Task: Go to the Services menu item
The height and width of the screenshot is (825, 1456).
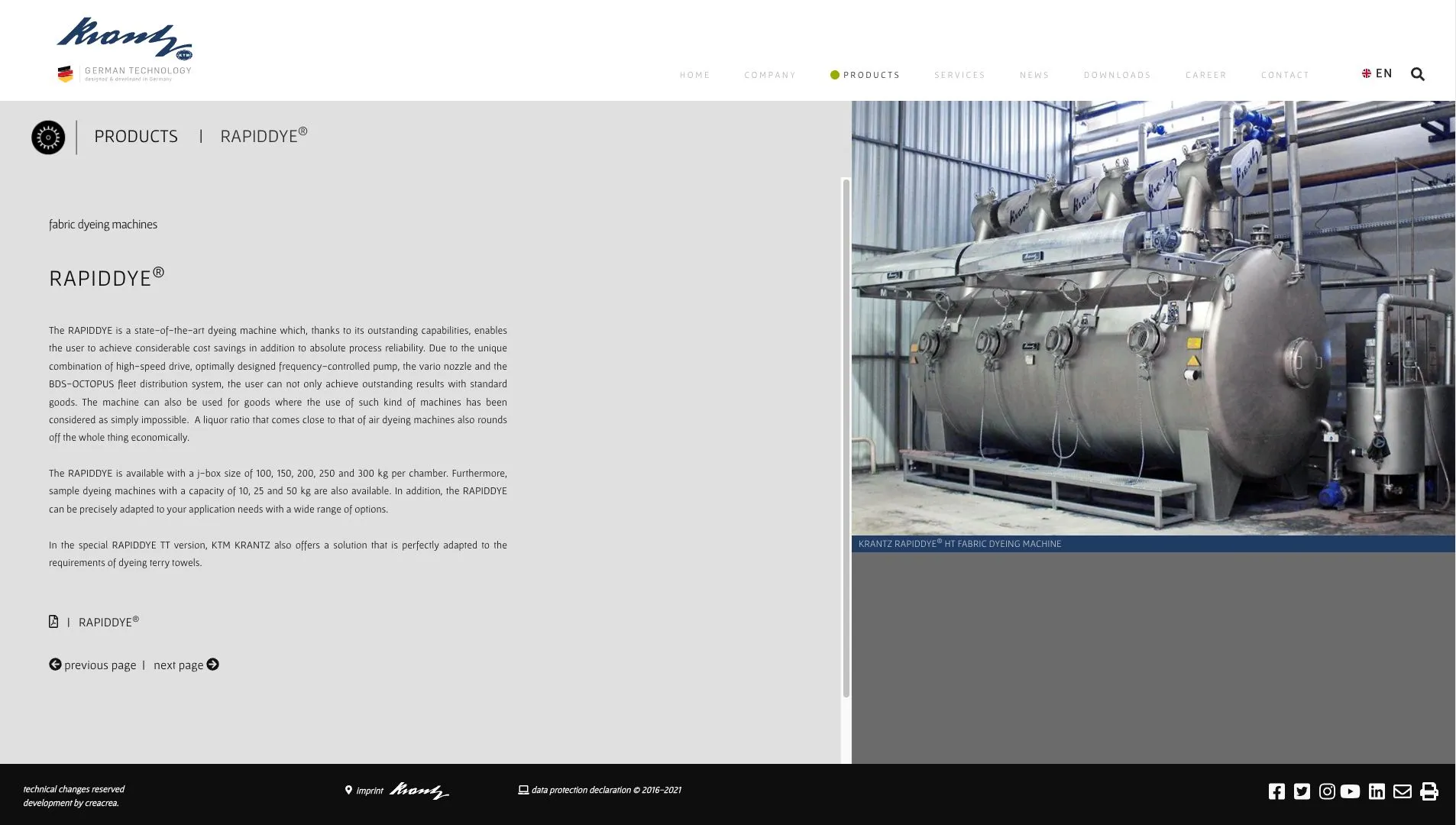Action: [959, 75]
